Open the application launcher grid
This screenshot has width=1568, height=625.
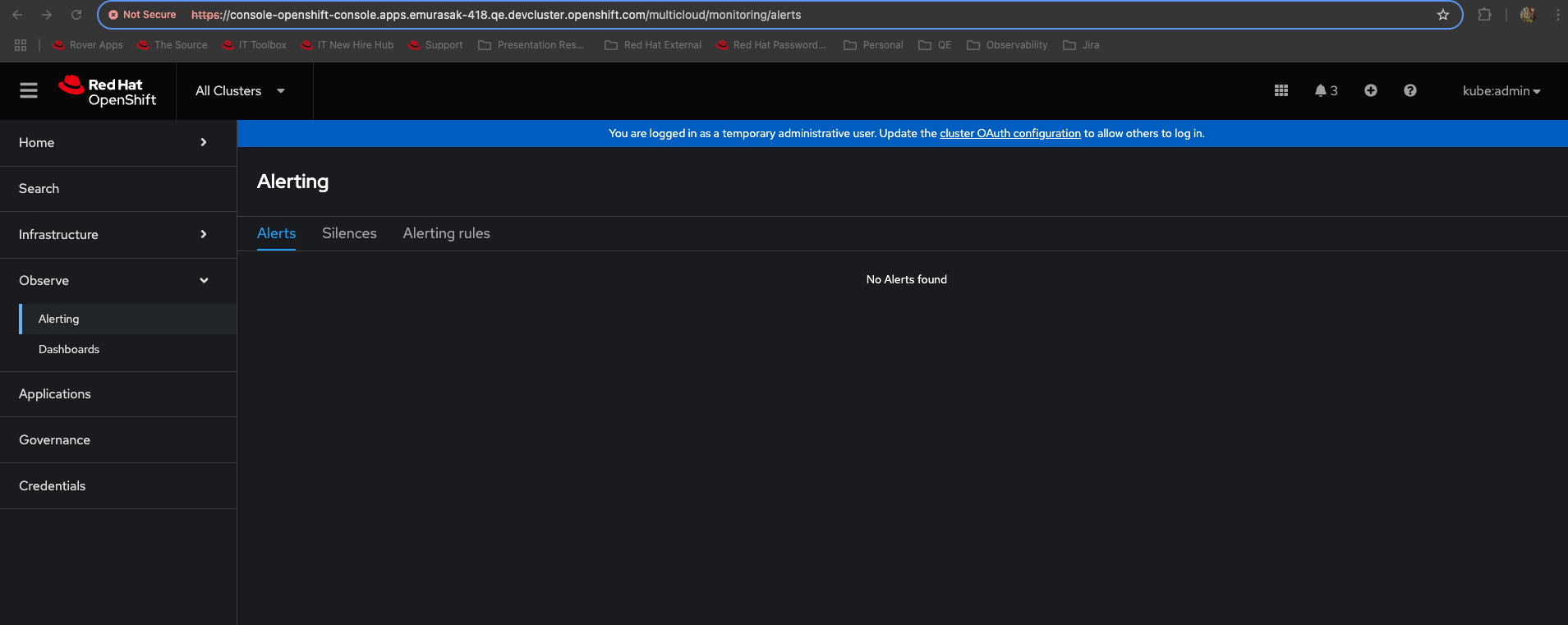click(x=1281, y=90)
